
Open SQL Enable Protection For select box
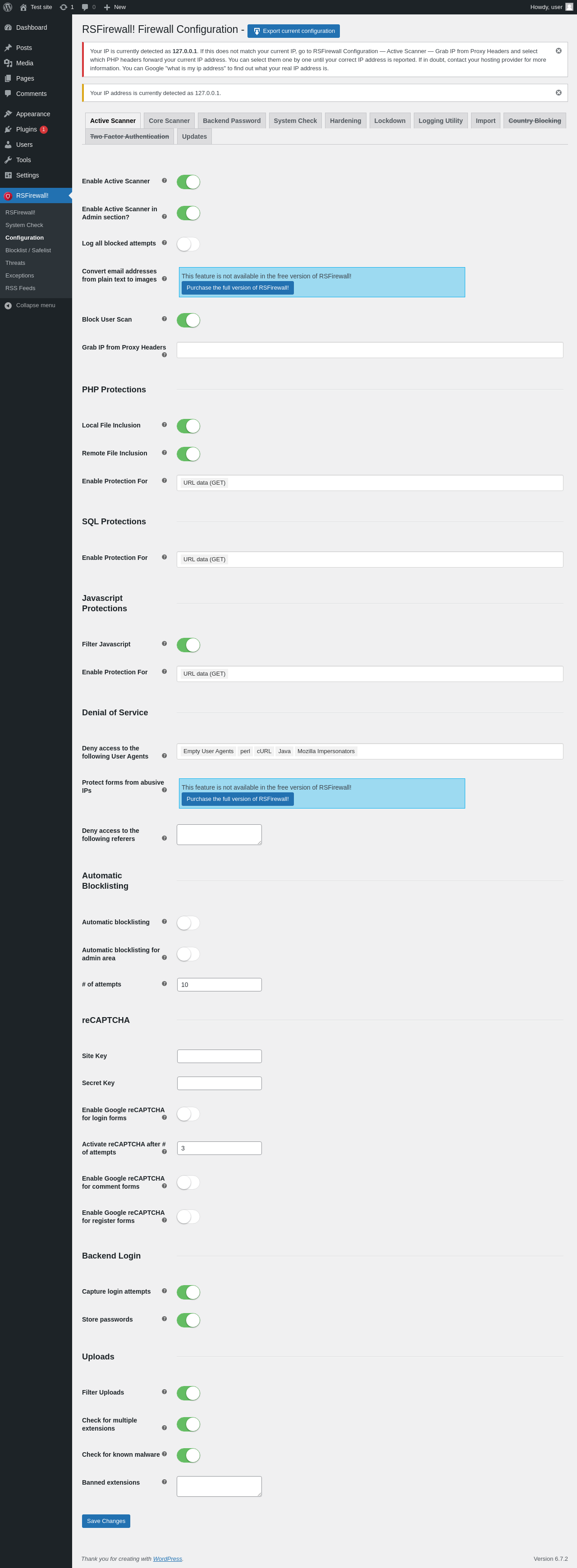(x=370, y=559)
